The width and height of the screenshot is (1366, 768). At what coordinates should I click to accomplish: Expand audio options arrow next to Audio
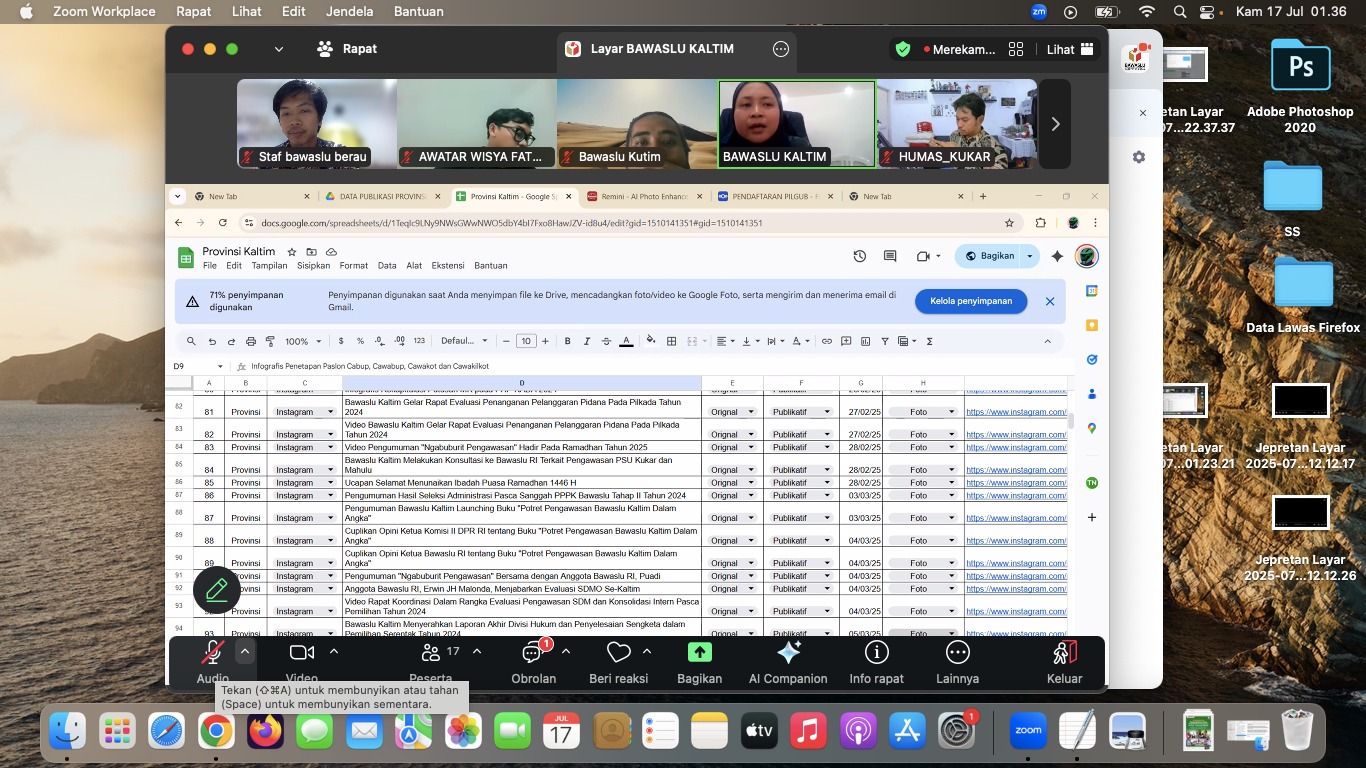click(245, 651)
